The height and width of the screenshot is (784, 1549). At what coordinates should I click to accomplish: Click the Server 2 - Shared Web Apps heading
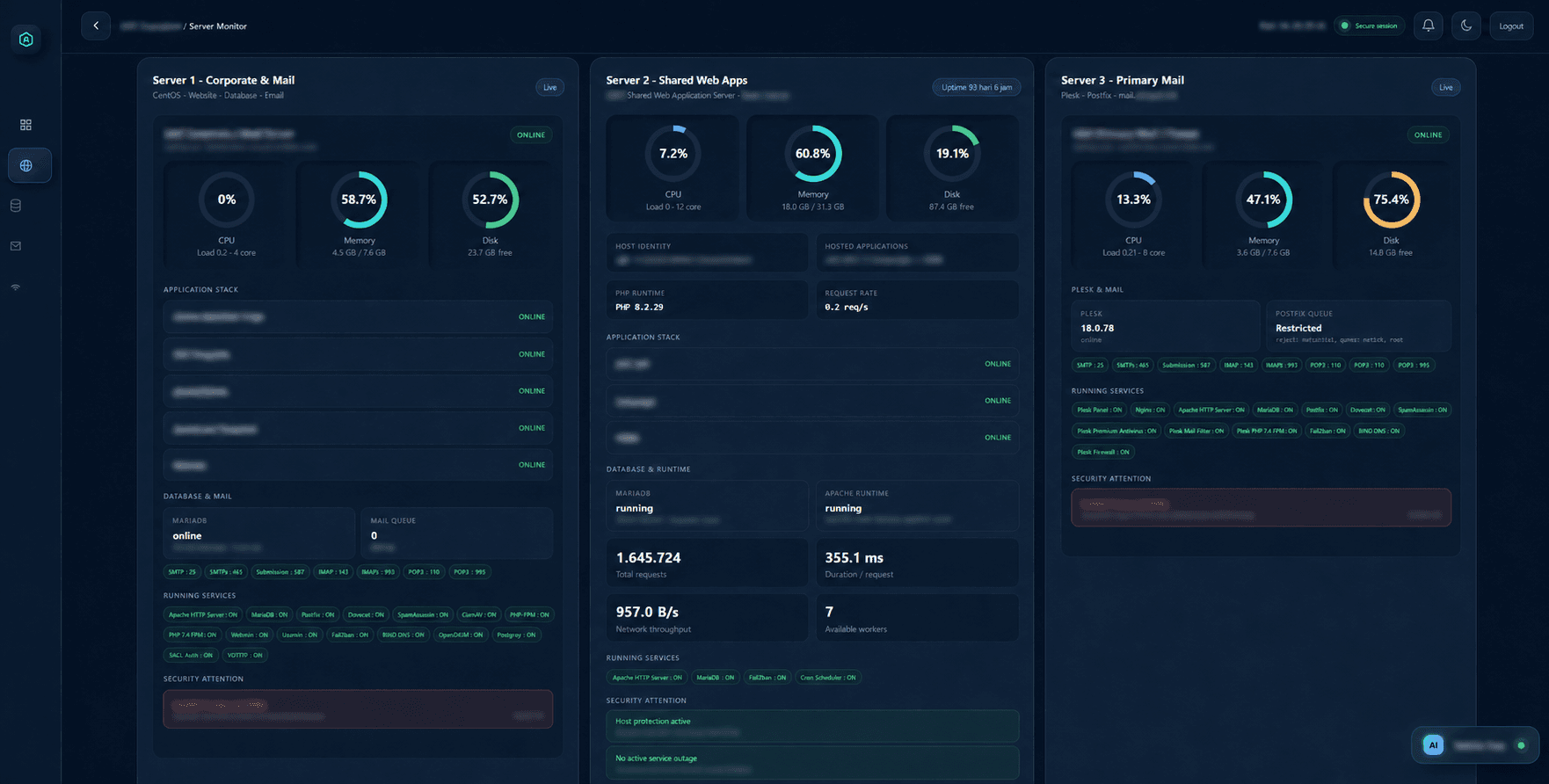click(x=677, y=80)
